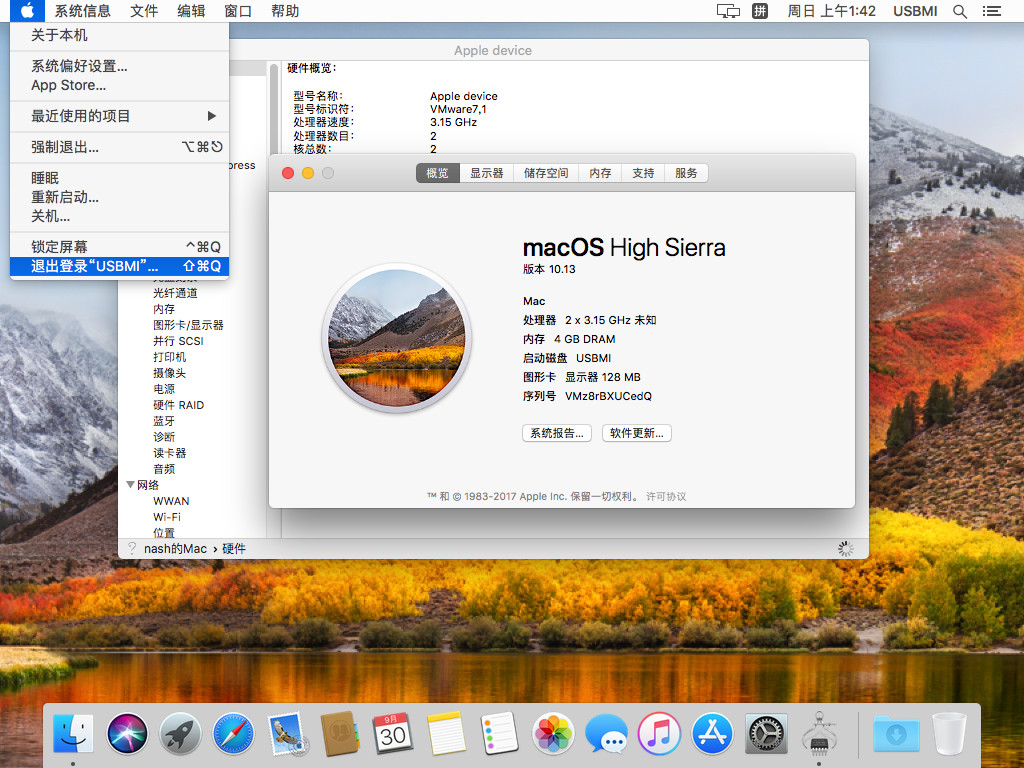Select 光纤通道 in sidebar
The image size is (1024, 768).
coord(175,293)
